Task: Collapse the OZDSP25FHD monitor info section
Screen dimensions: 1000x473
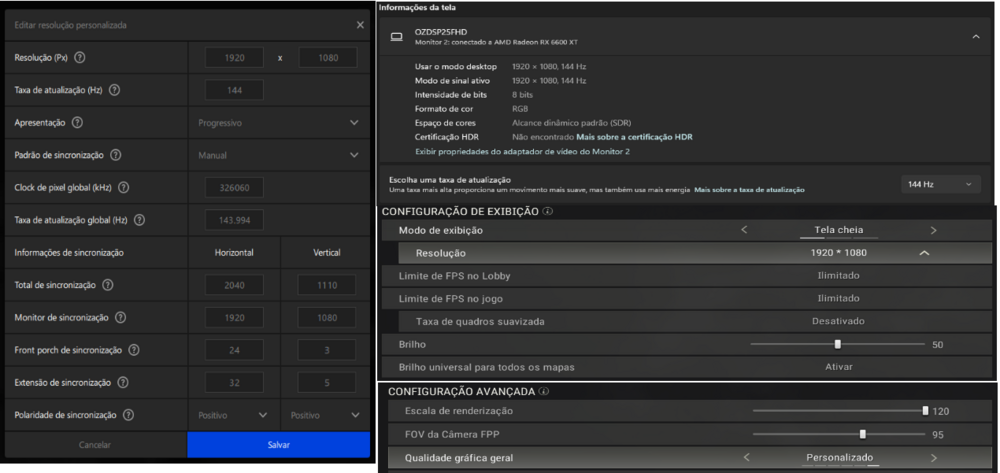Action: 976,37
